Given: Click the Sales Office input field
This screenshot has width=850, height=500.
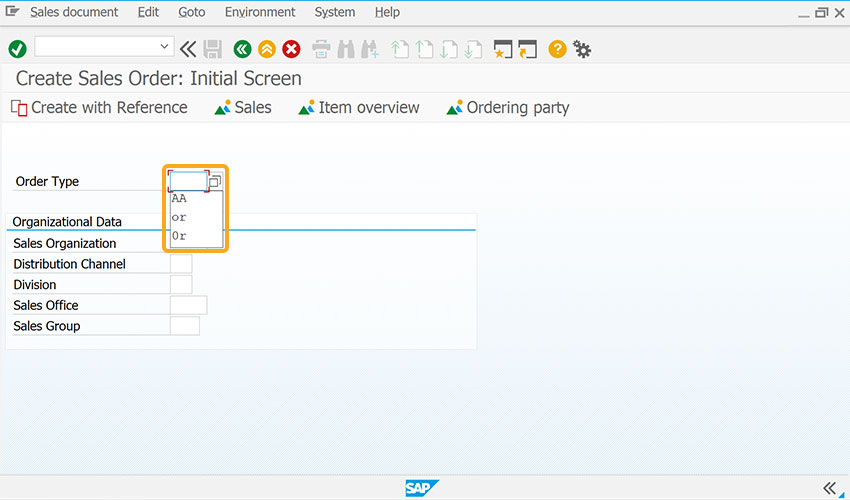Looking at the screenshot, I should [189, 305].
